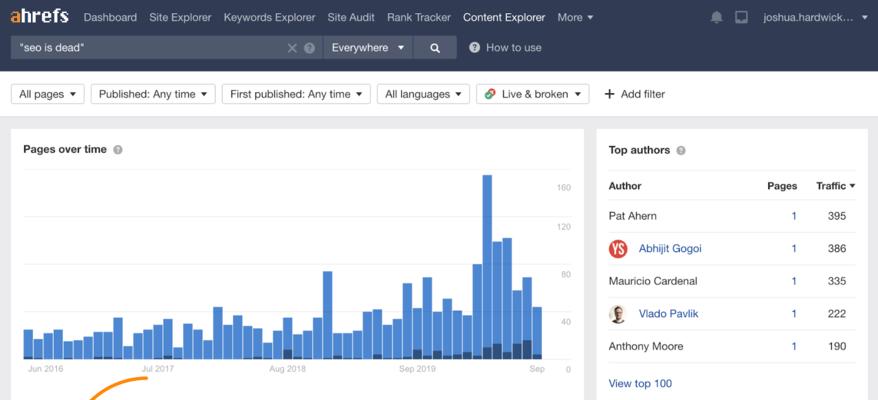Click Anthony Moore author name
This screenshot has height=400, width=878.
coord(646,346)
